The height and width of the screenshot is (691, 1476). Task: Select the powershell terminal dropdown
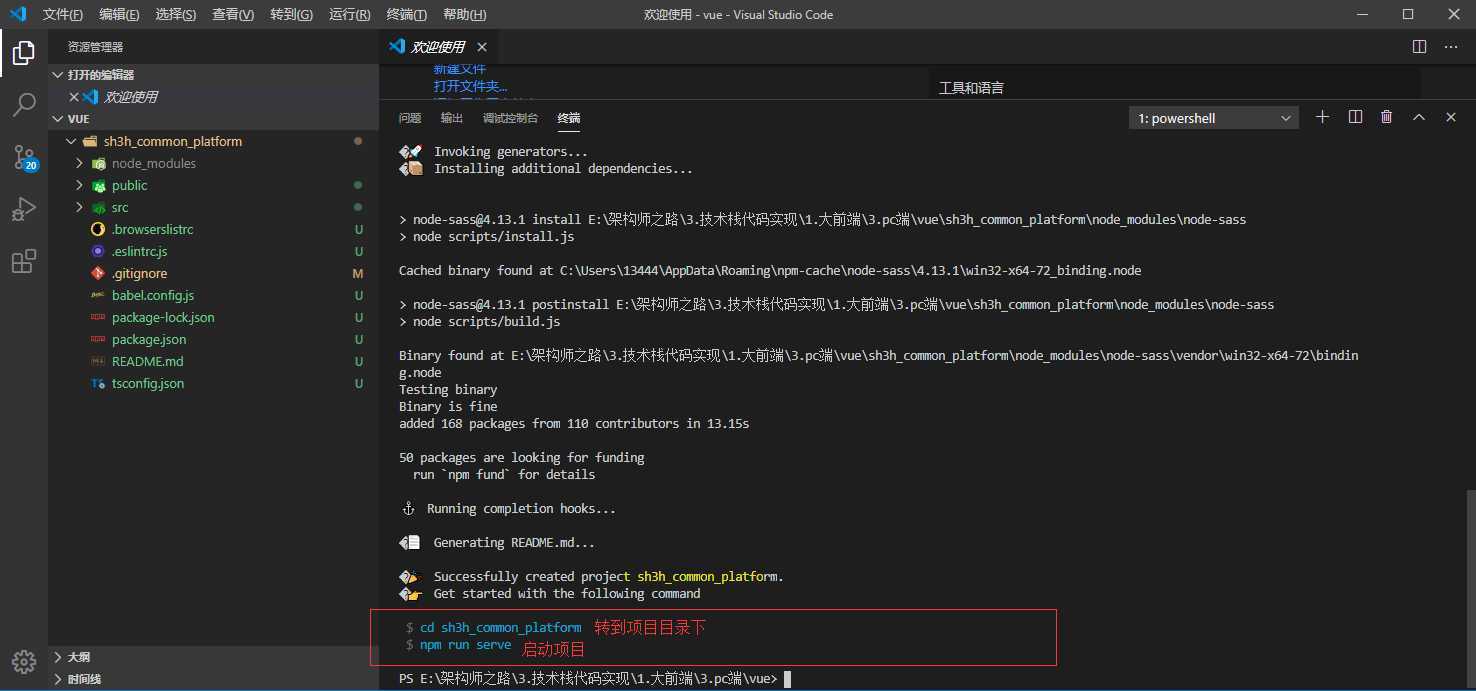click(1214, 118)
